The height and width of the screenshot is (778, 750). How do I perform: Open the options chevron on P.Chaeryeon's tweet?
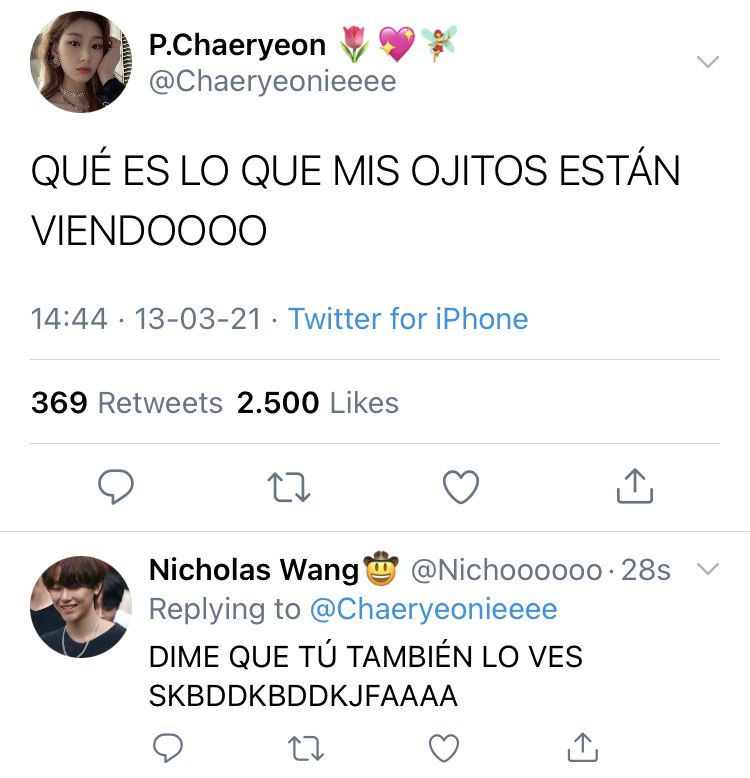pyautogui.click(x=707, y=62)
